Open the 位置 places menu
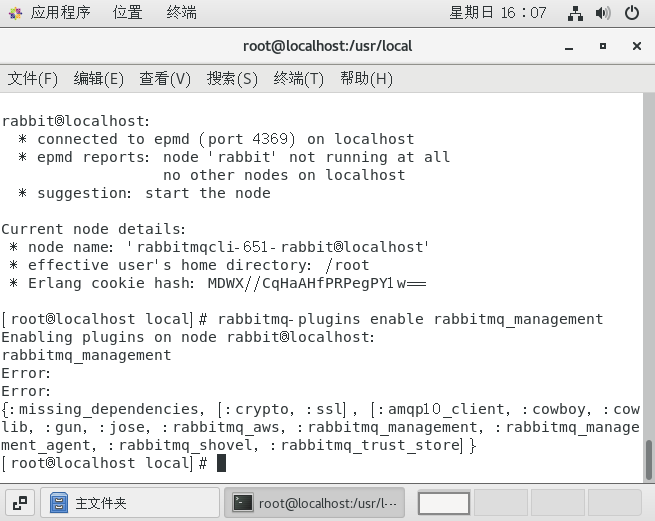655x521 pixels. [x=127, y=13]
